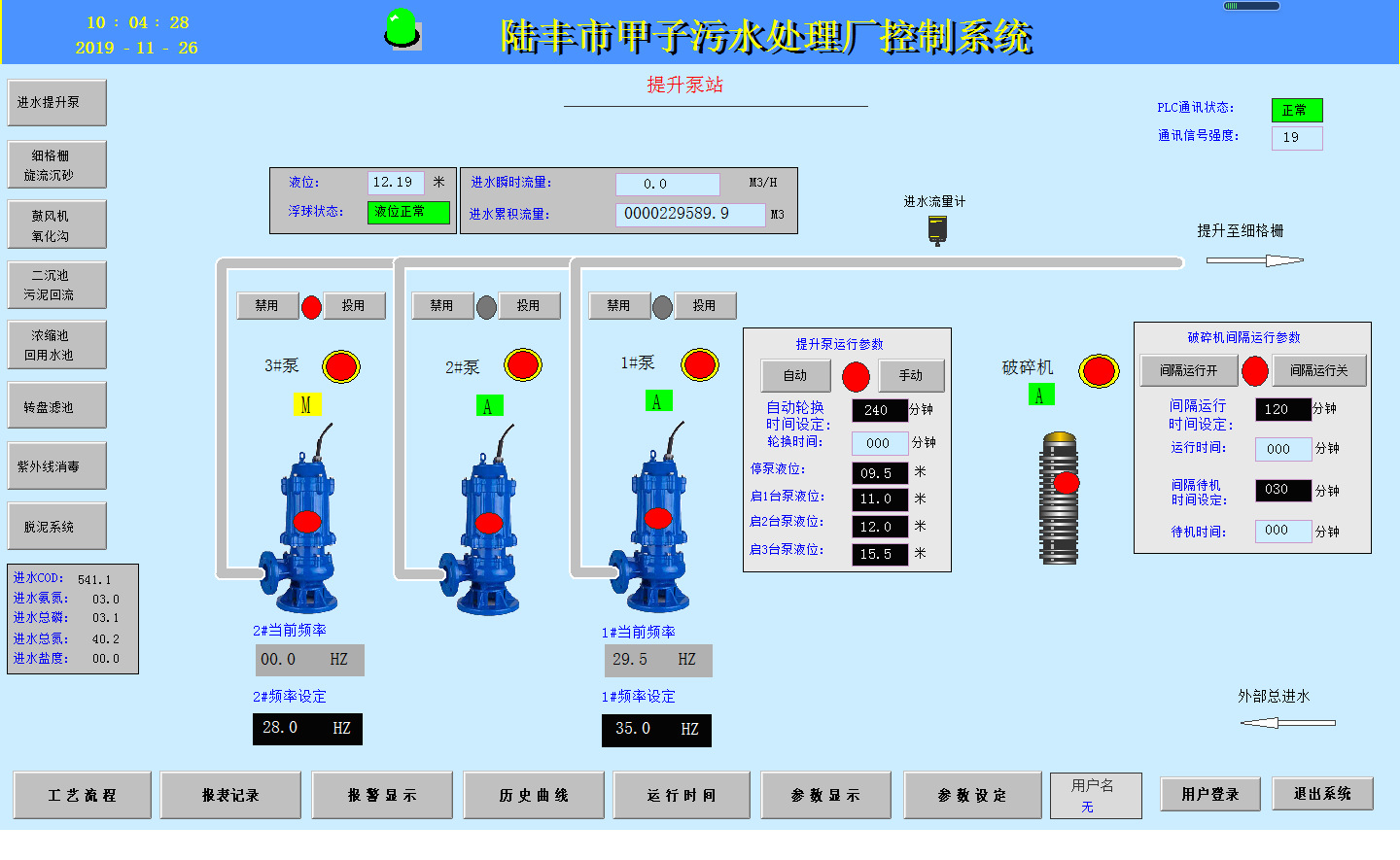Click the 用户登录 button

1210,794
